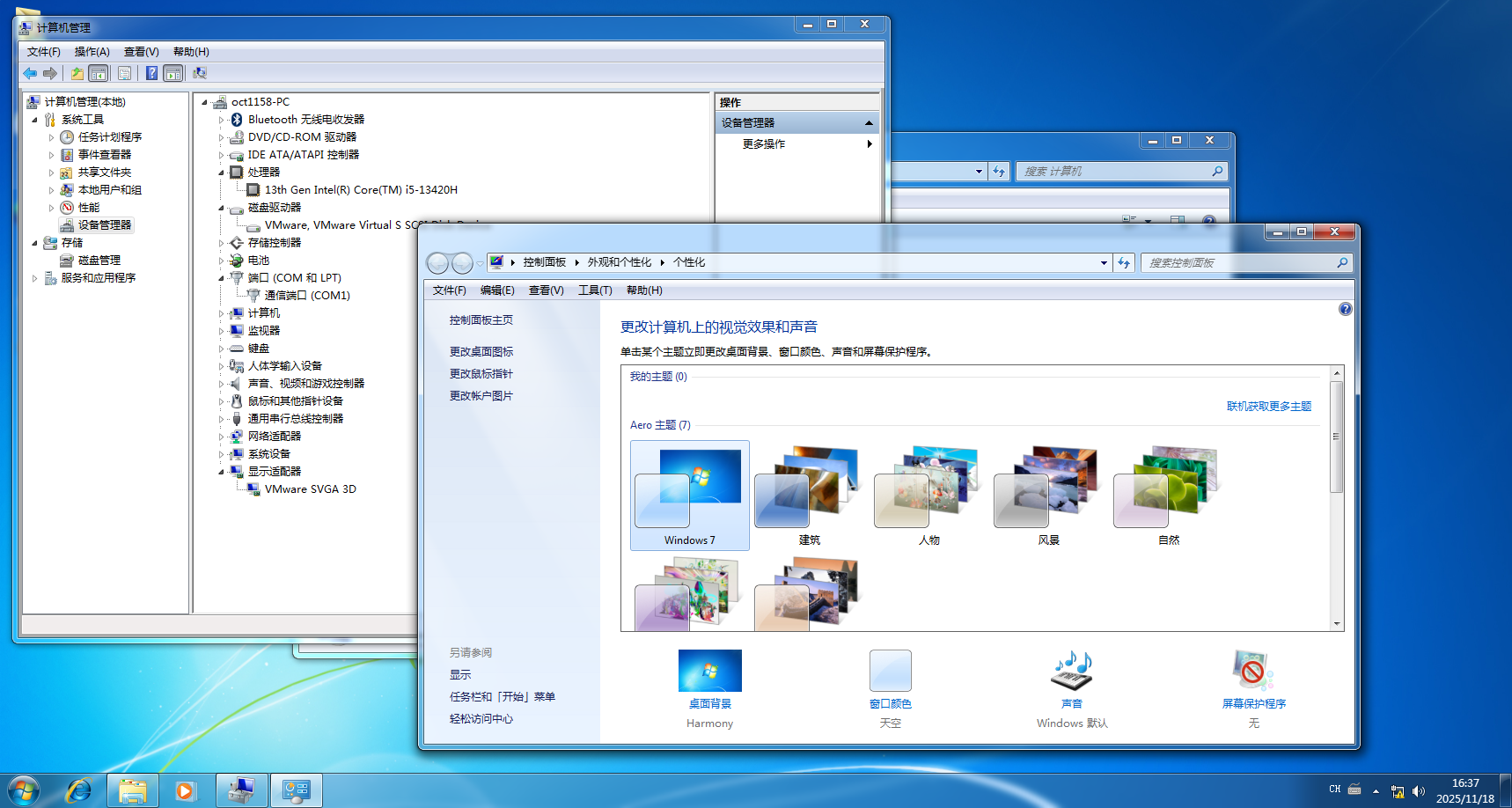The width and height of the screenshot is (1512, 808).
Task: Open the screen saver (屏幕保护程序) icon
Action: click(x=1253, y=672)
